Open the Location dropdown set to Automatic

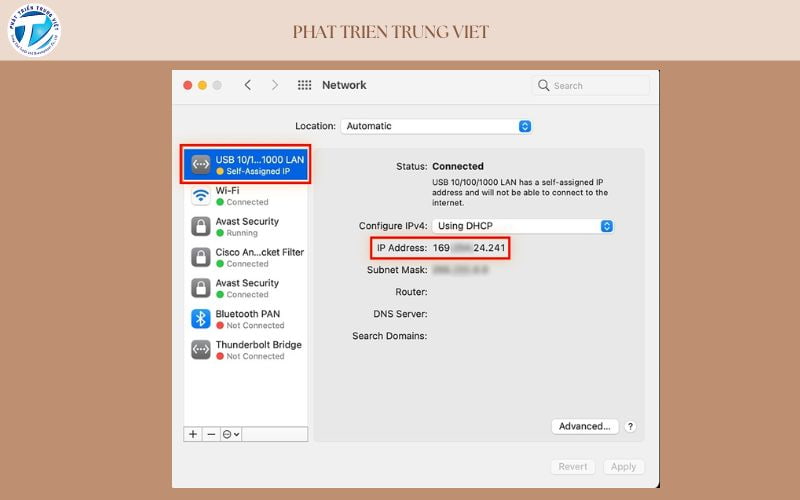[436, 126]
